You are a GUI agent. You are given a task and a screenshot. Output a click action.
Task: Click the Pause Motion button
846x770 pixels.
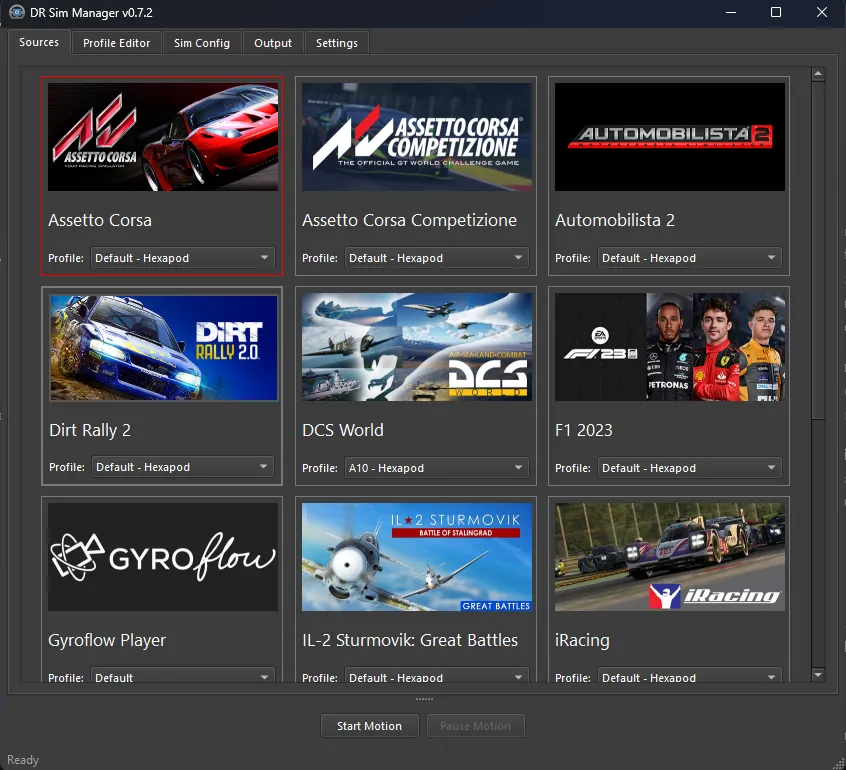point(475,726)
